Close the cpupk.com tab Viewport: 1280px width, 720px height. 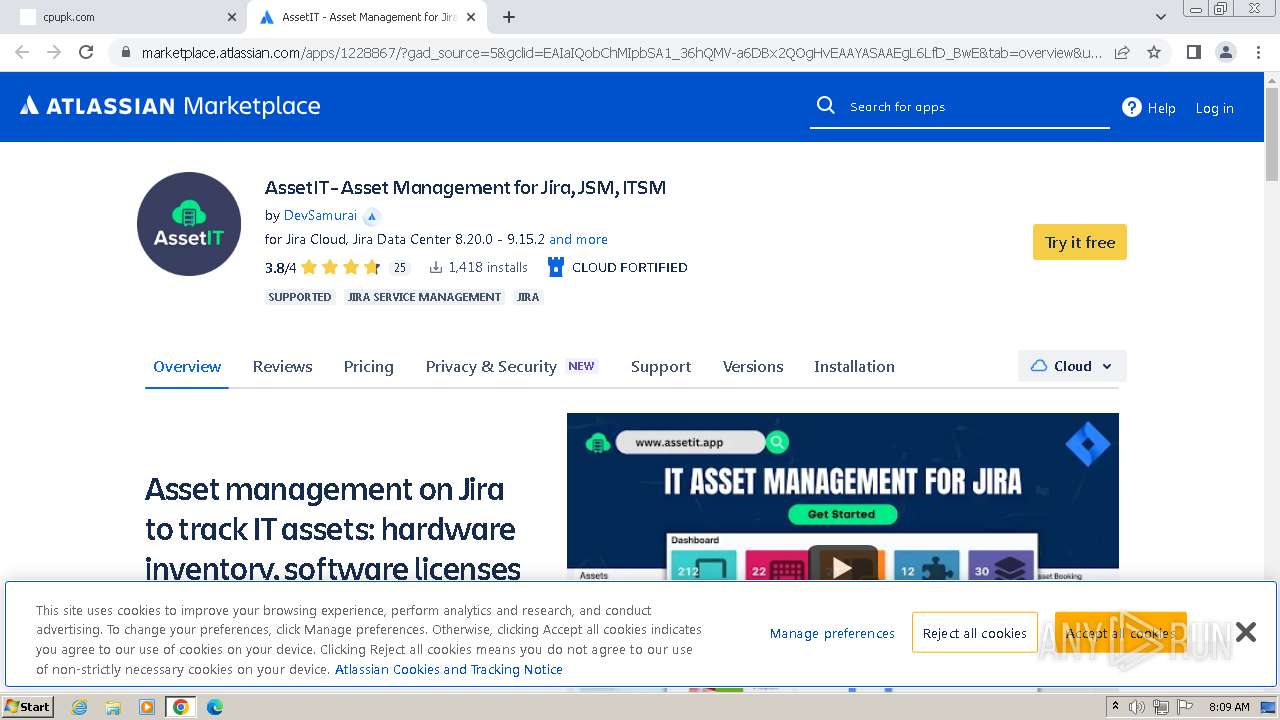pos(232,17)
